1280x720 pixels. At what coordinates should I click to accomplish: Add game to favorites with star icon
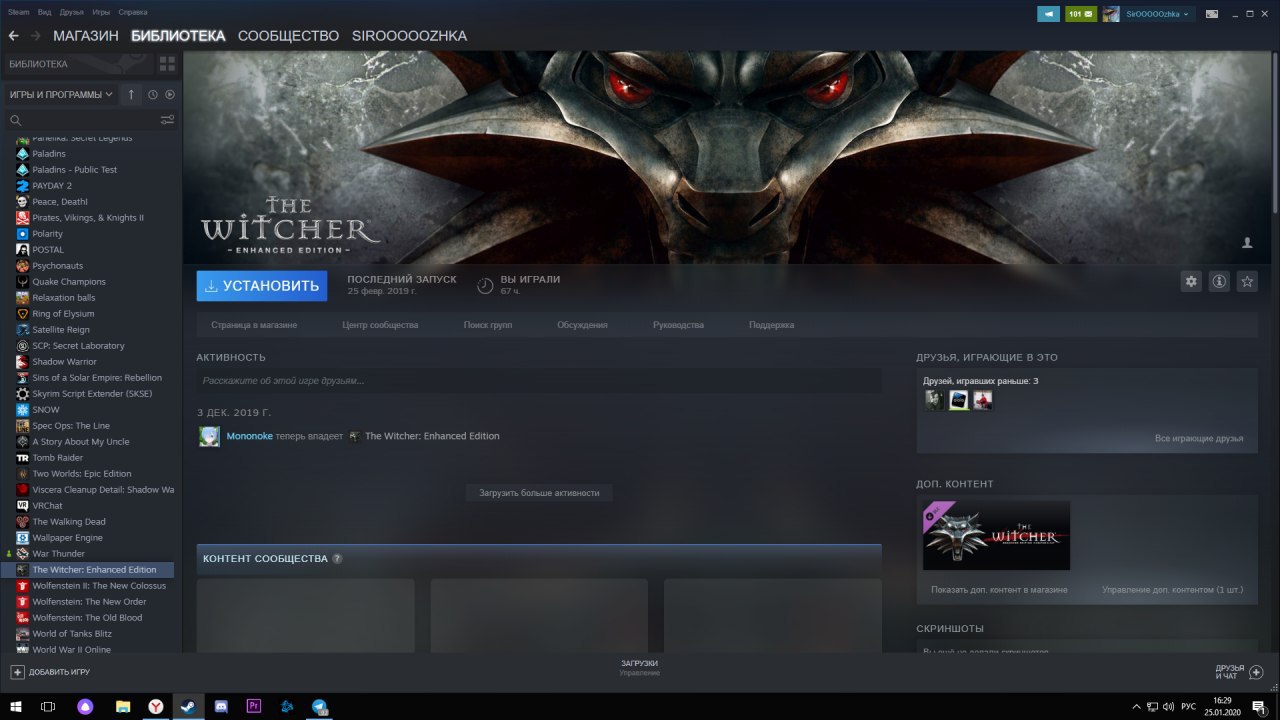point(1247,282)
